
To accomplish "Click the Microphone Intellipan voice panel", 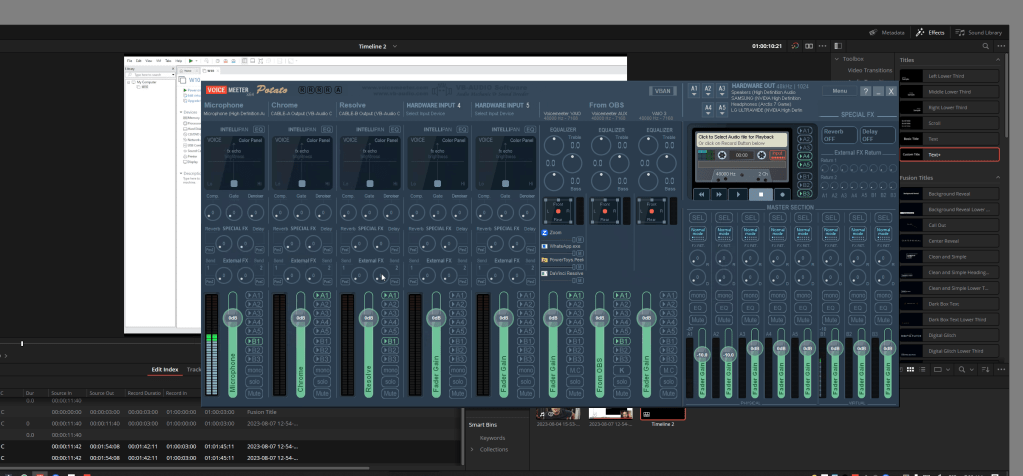I will click(x=234, y=163).
